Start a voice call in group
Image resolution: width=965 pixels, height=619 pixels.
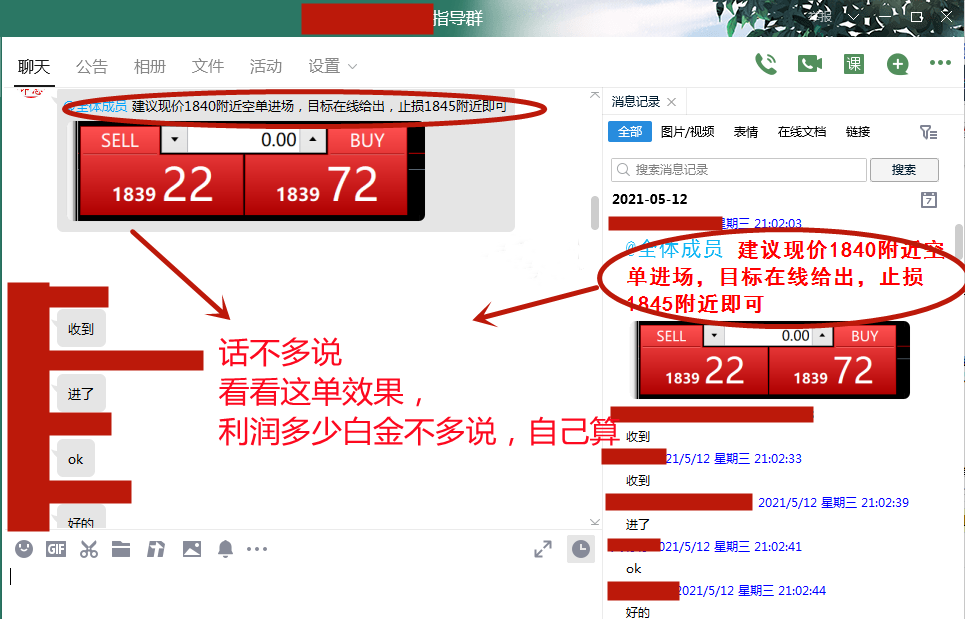(766, 64)
